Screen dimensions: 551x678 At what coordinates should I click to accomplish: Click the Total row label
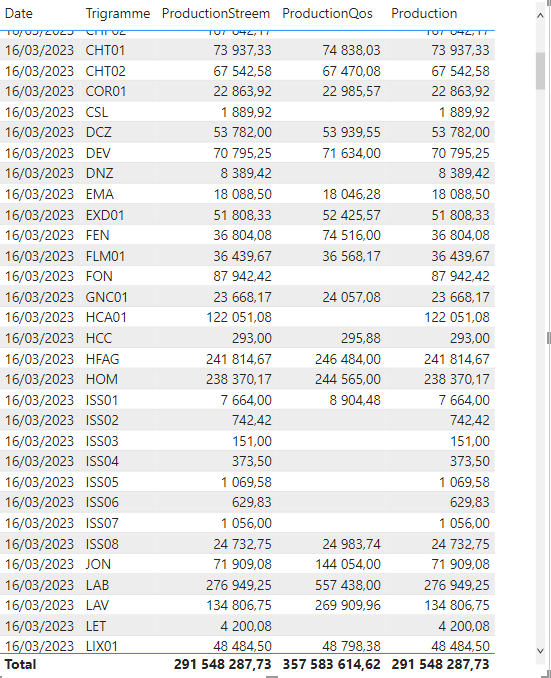pos(20,664)
